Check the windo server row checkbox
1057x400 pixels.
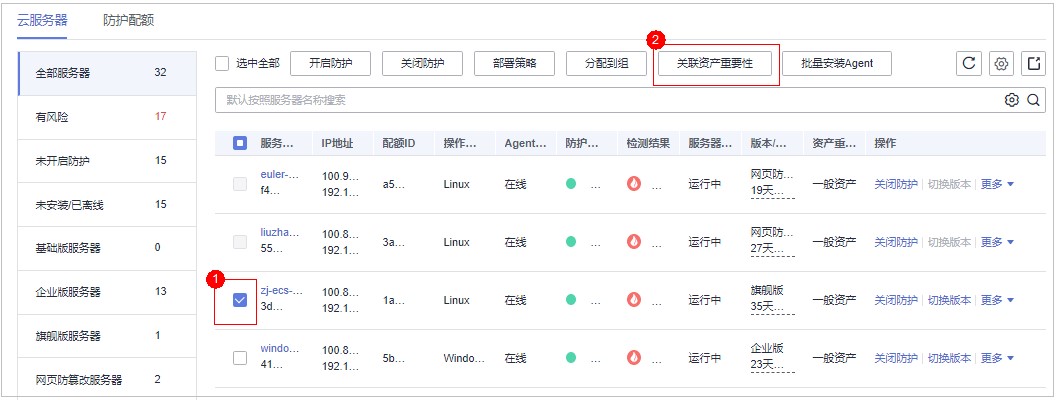click(240, 358)
